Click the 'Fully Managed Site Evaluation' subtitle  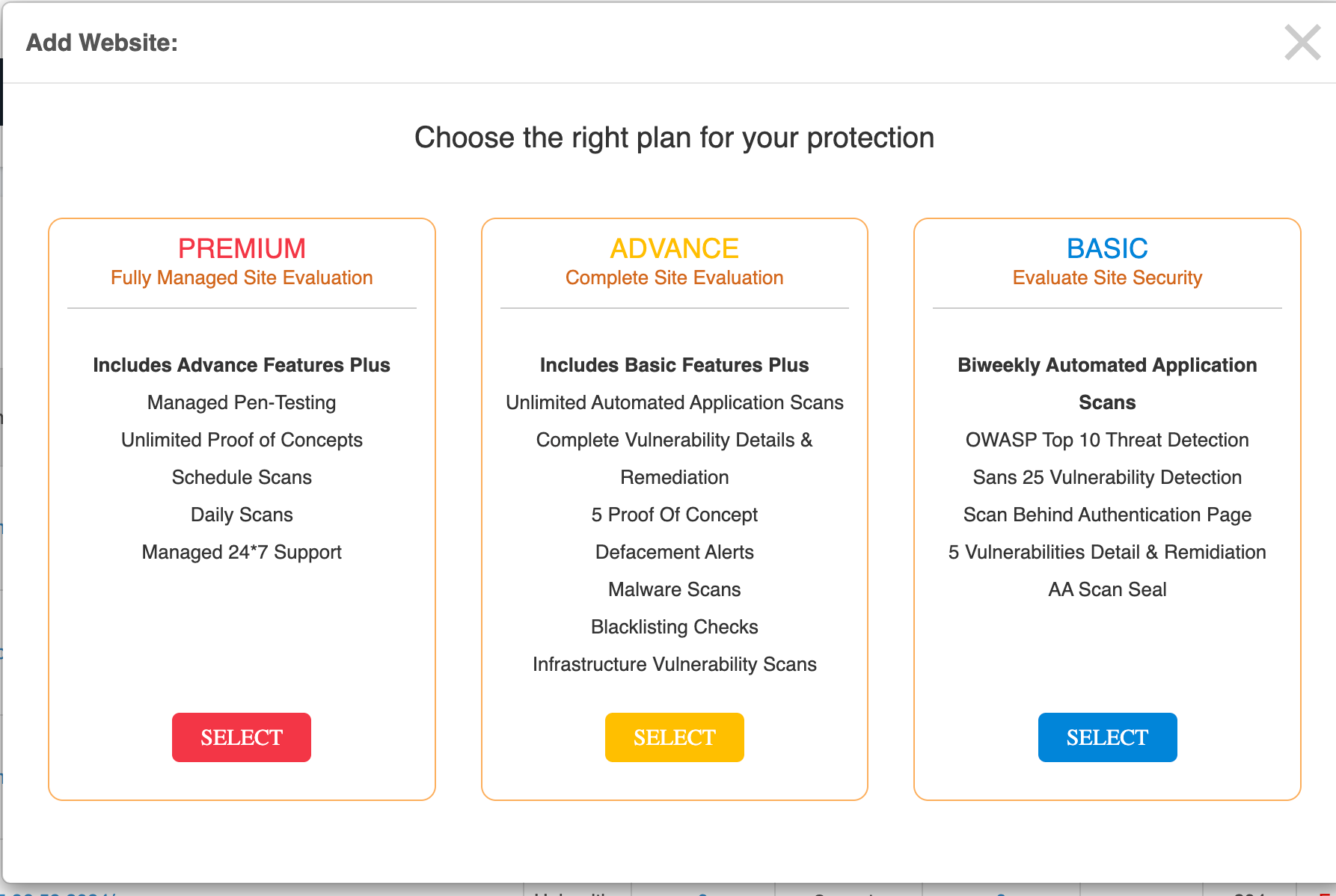pyautogui.click(x=242, y=278)
